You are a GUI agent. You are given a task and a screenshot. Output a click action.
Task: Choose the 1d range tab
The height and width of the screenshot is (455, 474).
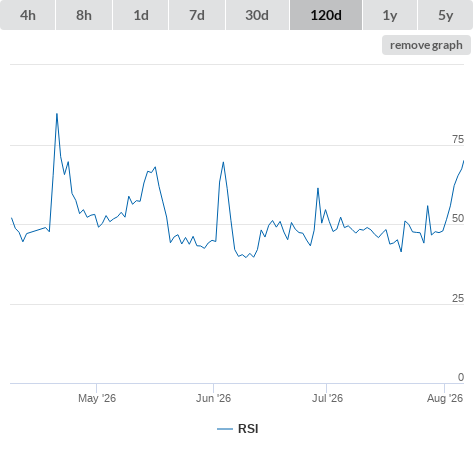[141, 15]
